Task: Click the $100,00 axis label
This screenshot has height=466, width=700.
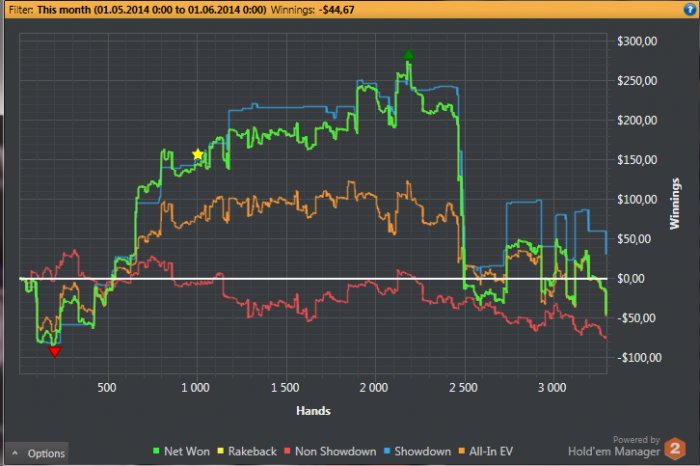Action: [x=637, y=200]
